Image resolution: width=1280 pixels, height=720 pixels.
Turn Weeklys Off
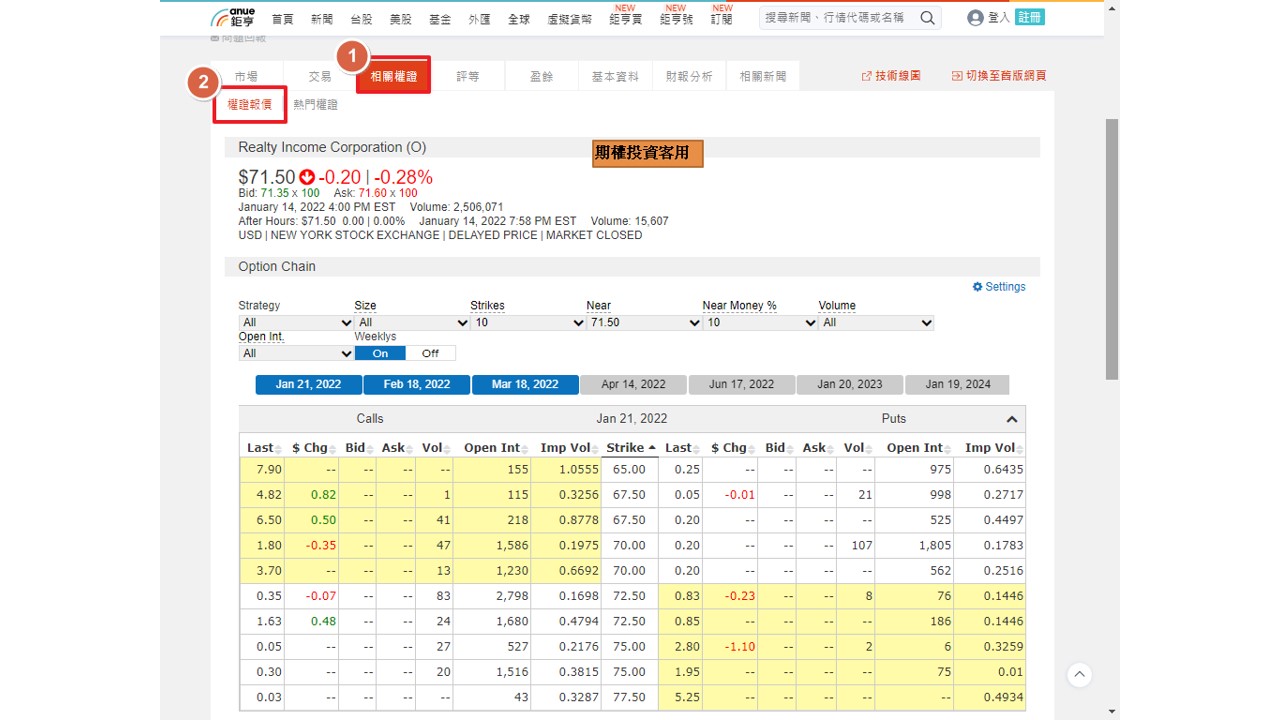430,353
